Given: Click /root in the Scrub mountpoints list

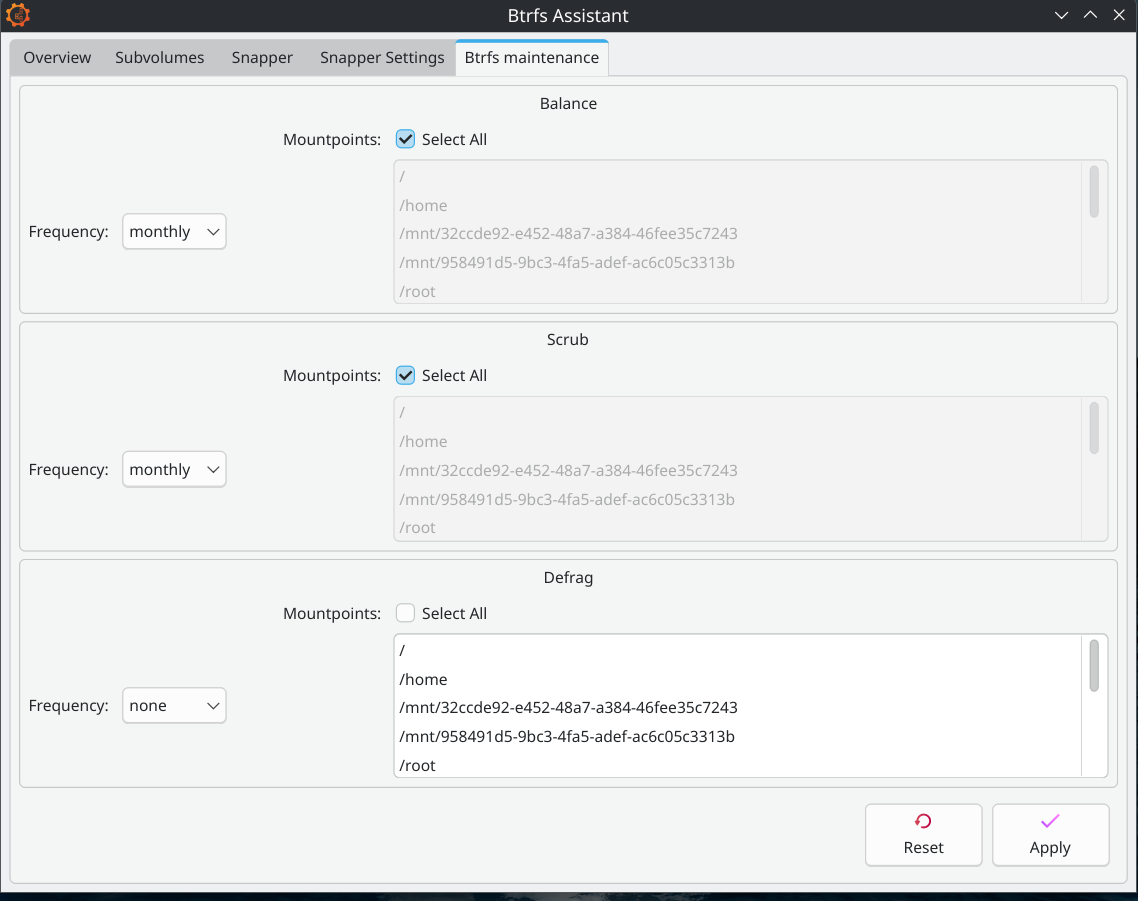Looking at the screenshot, I should [x=738, y=528].
